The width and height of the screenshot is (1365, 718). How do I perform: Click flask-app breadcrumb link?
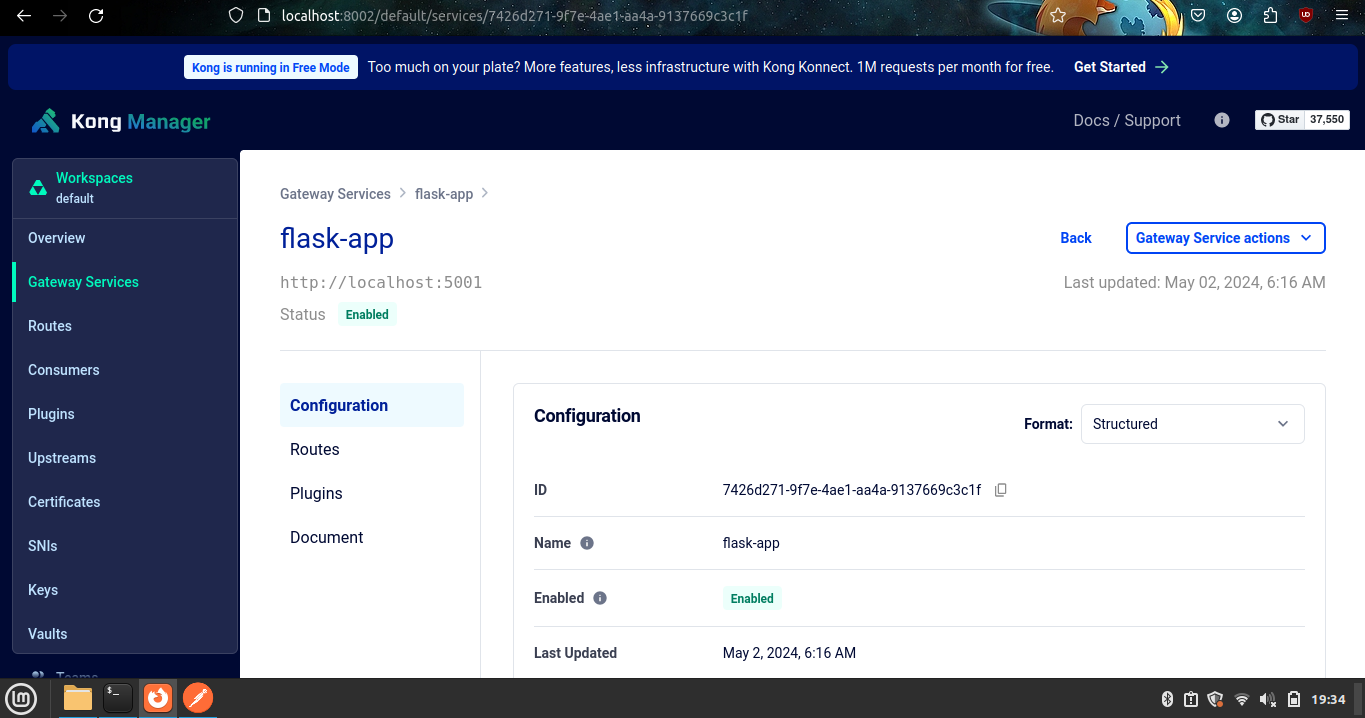(x=444, y=194)
